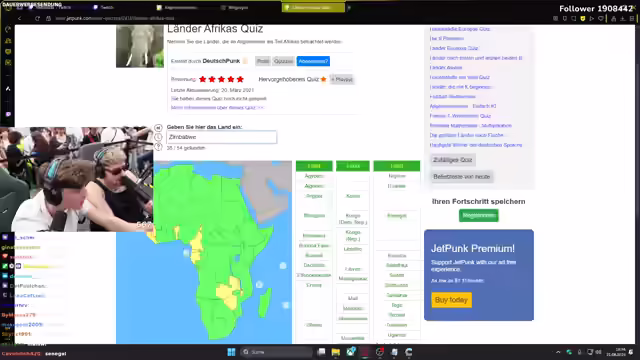Open the downloads icon in browser toolbar

click(622, 19)
